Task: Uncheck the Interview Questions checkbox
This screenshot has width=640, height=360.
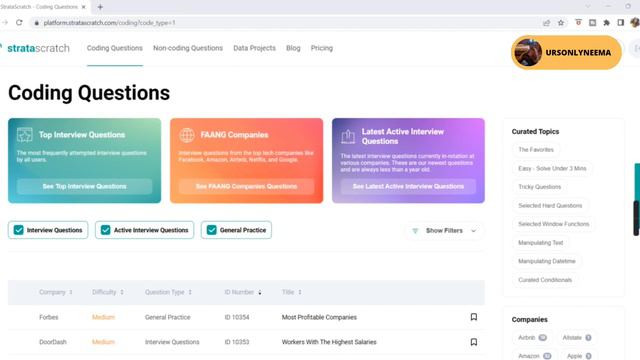Action: [x=18, y=230]
